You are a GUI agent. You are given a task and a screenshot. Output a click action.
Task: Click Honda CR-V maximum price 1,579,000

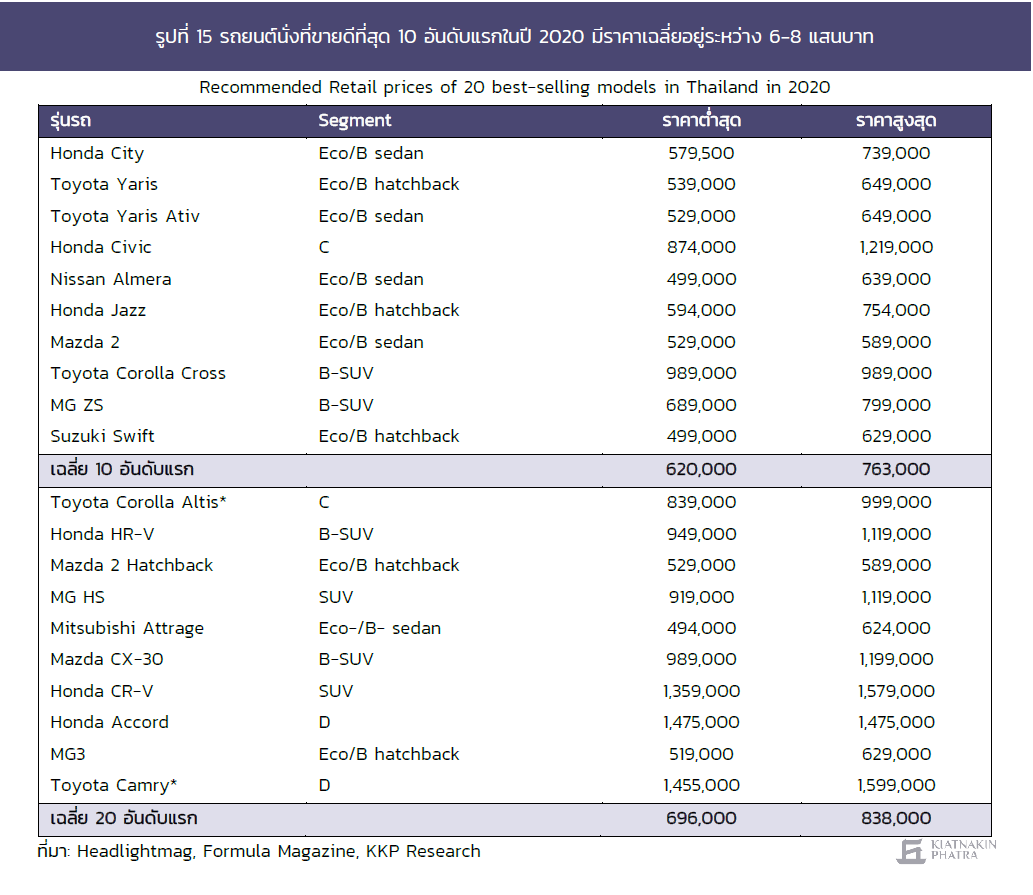point(896,692)
